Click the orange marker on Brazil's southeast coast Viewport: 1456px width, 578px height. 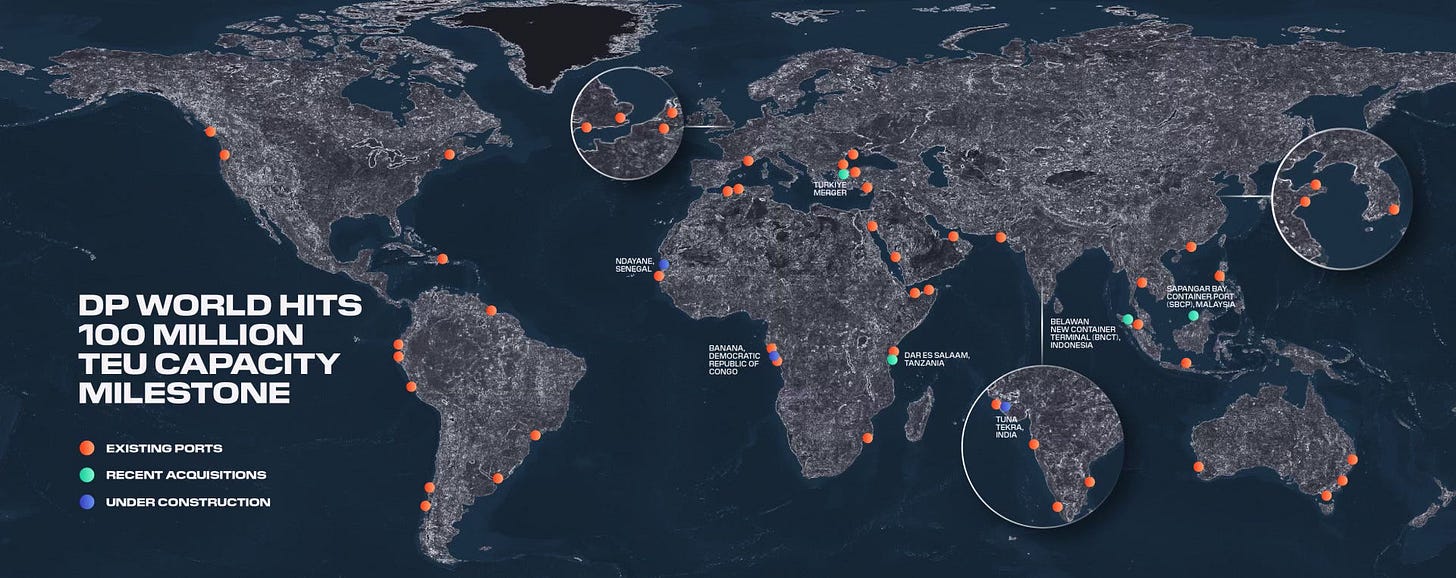(x=535, y=435)
